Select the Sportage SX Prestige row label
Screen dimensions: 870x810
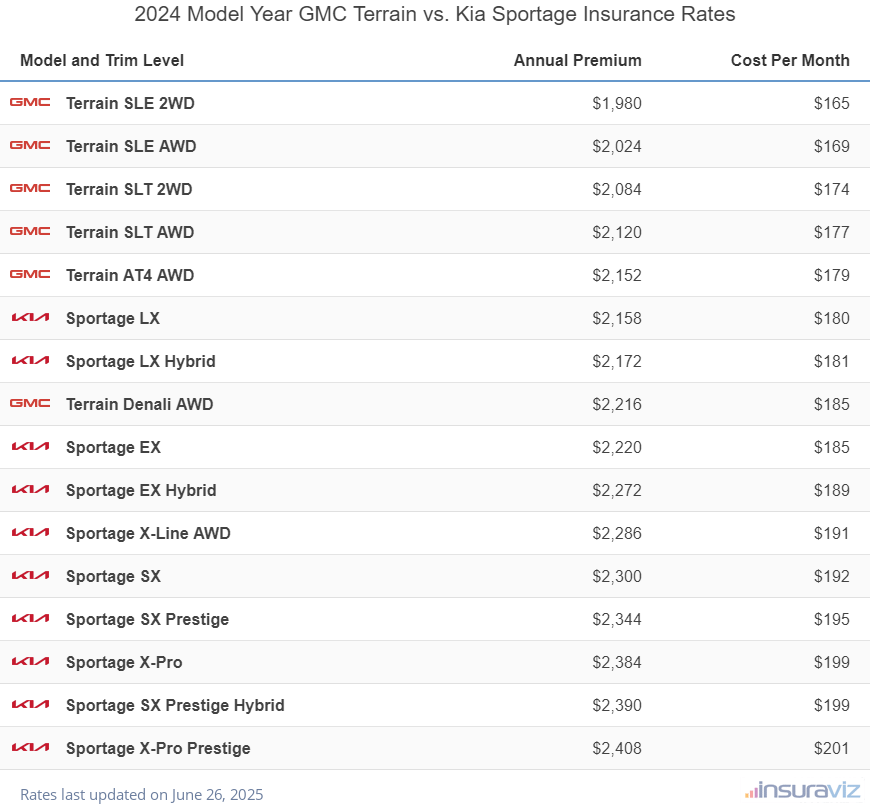coord(148,619)
